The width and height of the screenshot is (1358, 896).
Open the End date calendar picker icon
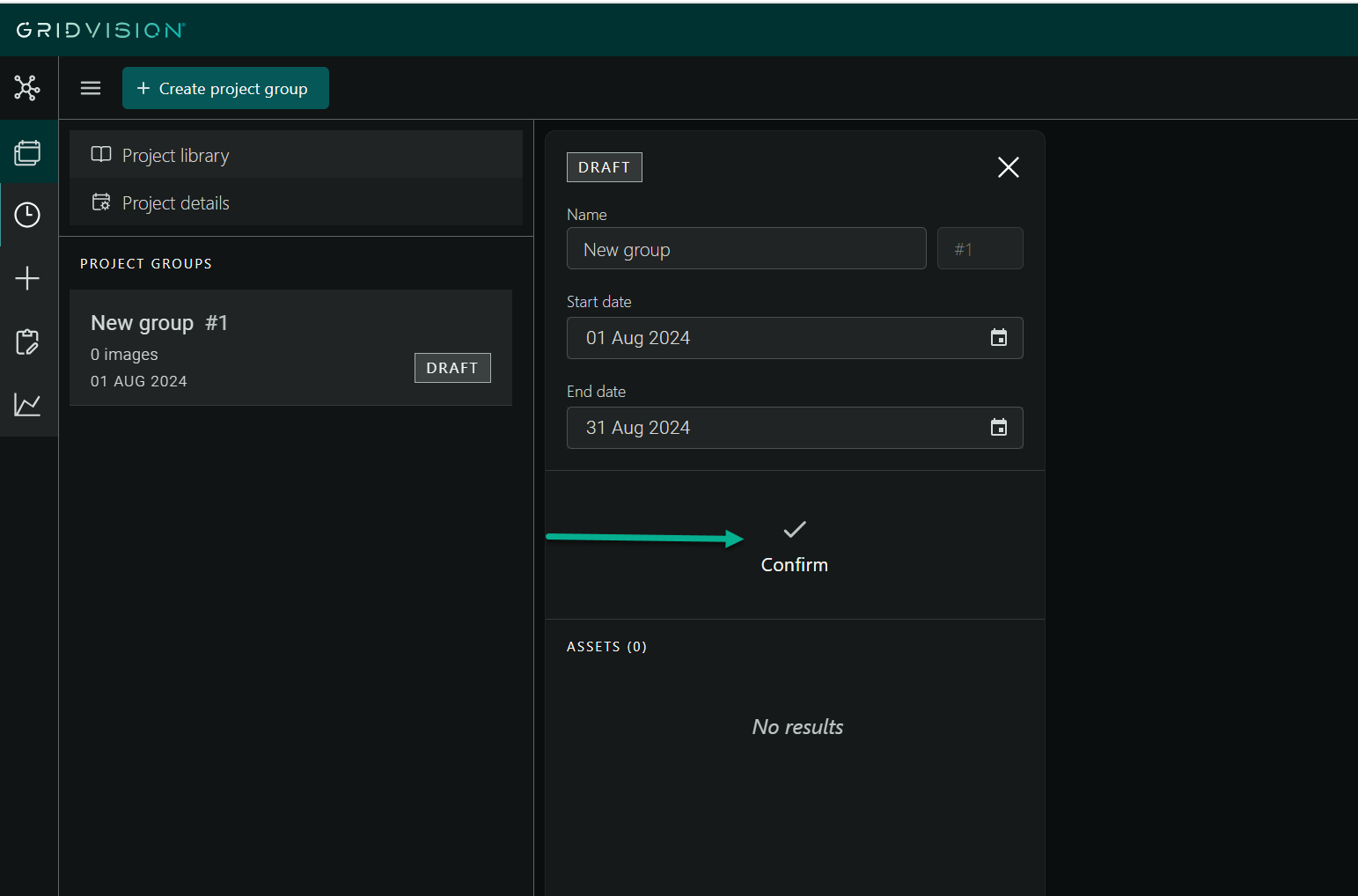(x=998, y=428)
